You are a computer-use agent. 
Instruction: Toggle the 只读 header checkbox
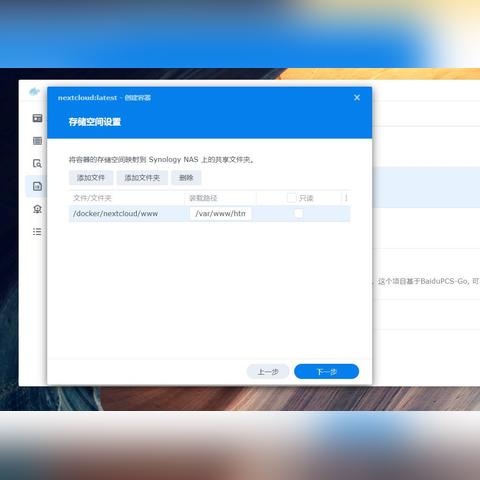click(x=292, y=198)
